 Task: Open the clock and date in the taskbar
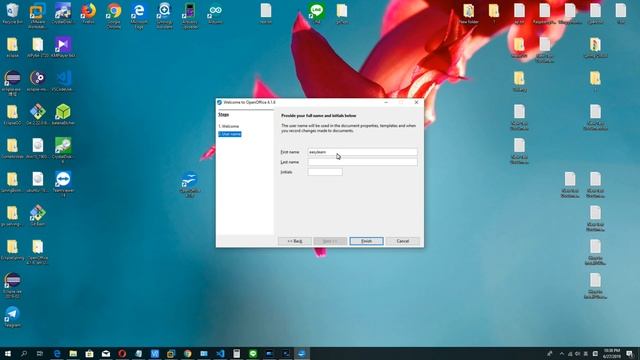611,353
